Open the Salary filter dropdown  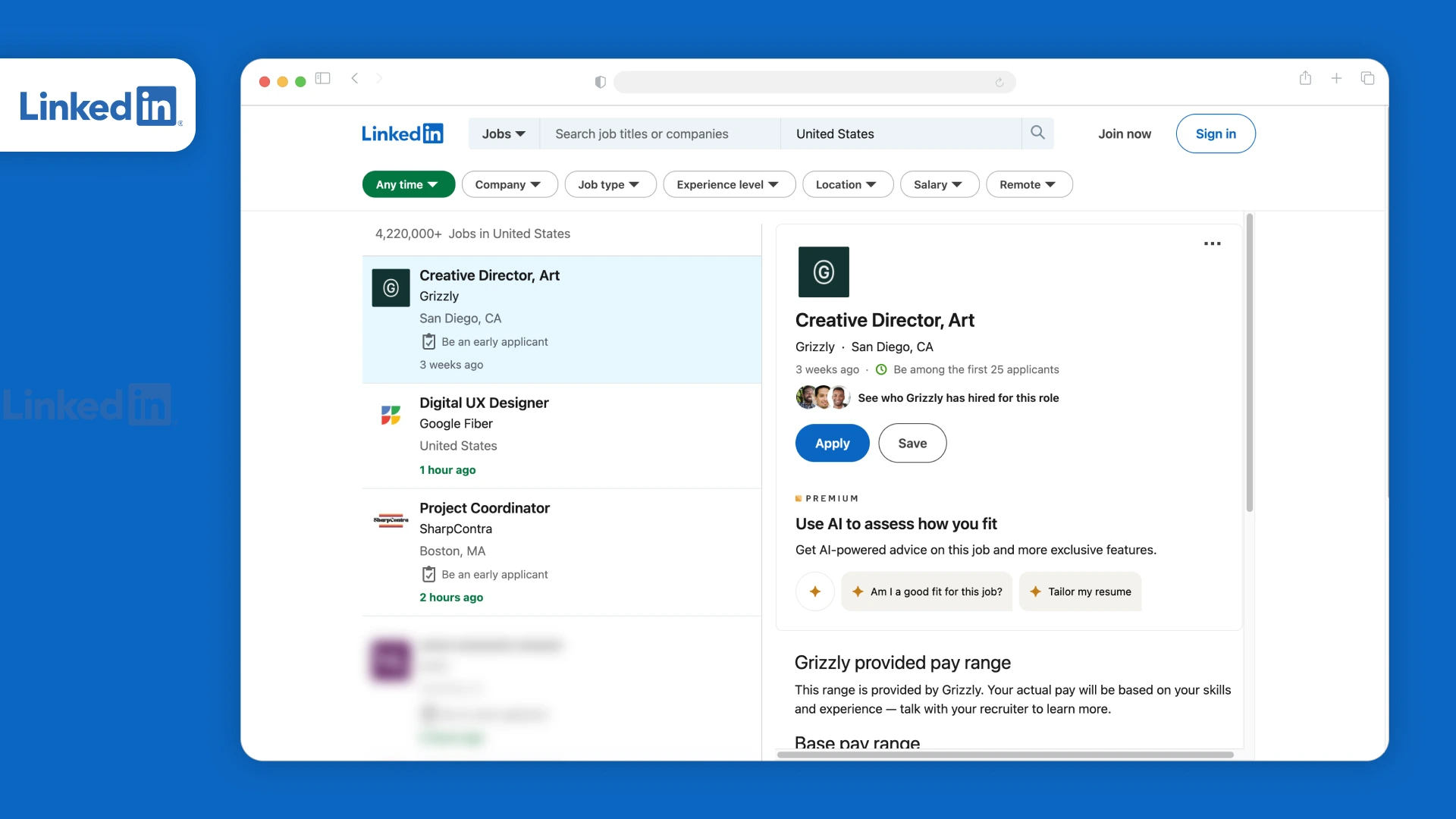click(x=940, y=184)
